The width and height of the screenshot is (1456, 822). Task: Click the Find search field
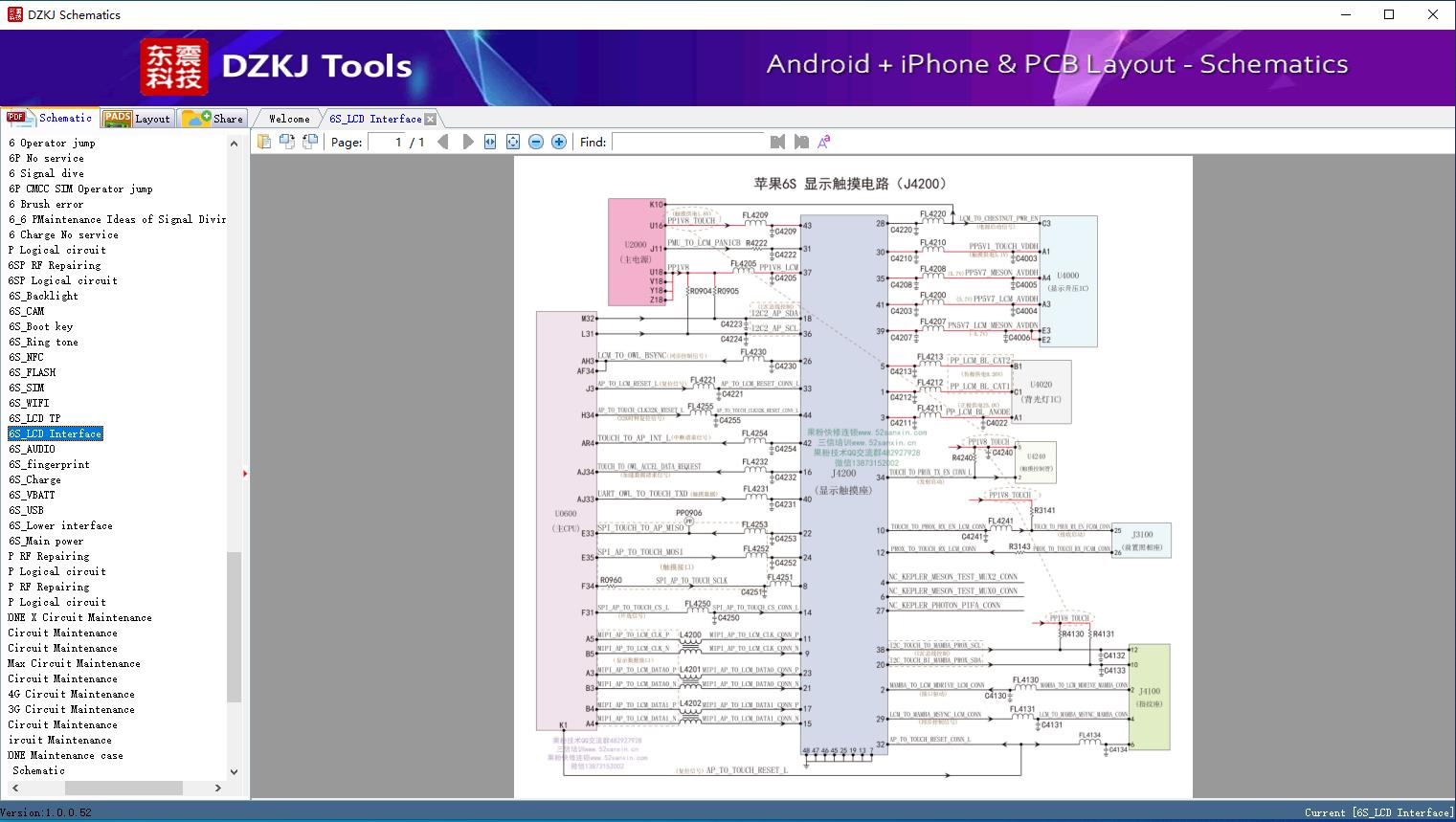click(688, 142)
